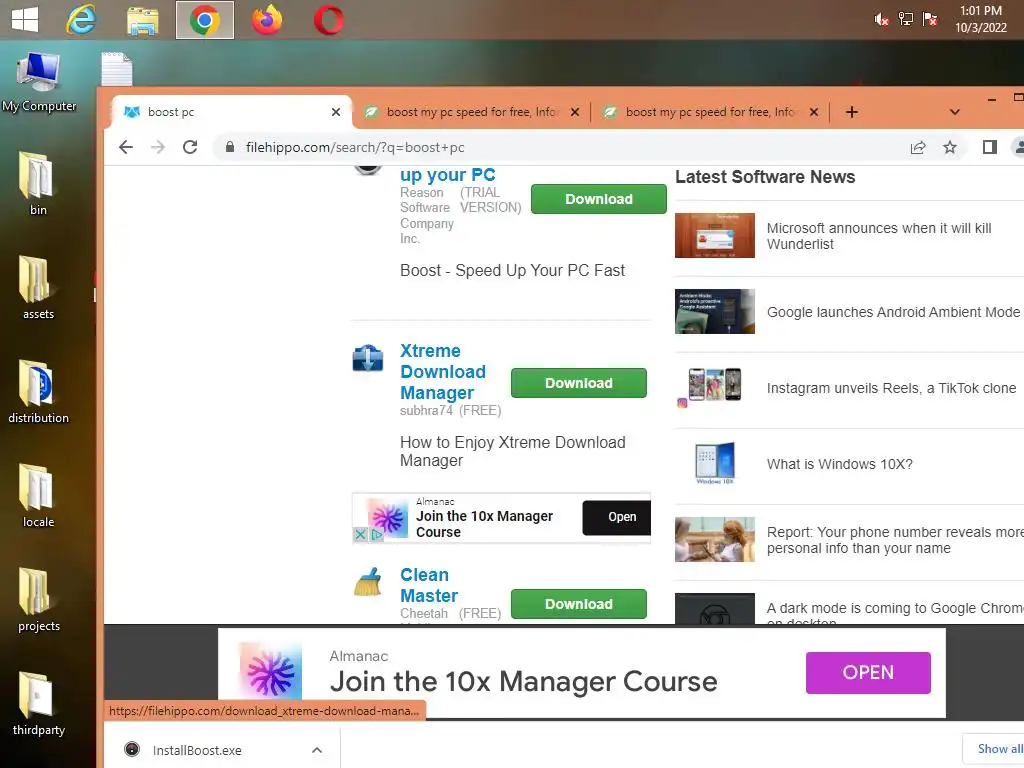Viewport: 1024px width, 768px height.
Task: Click the purple OPEN button on banner ad
Action: click(868, 673)
